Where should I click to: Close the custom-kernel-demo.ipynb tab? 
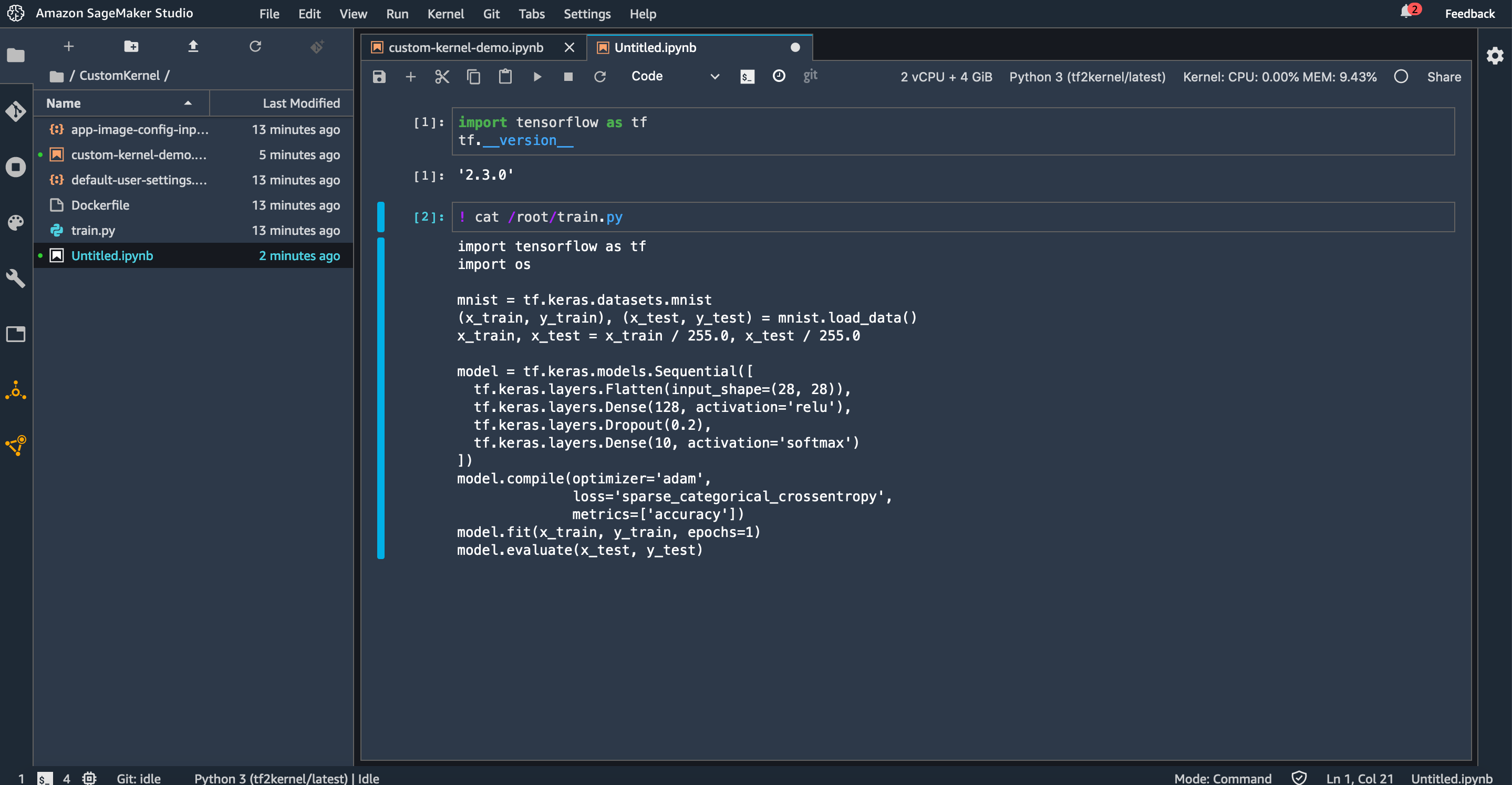pyautogui.click(x=569, y=48)
